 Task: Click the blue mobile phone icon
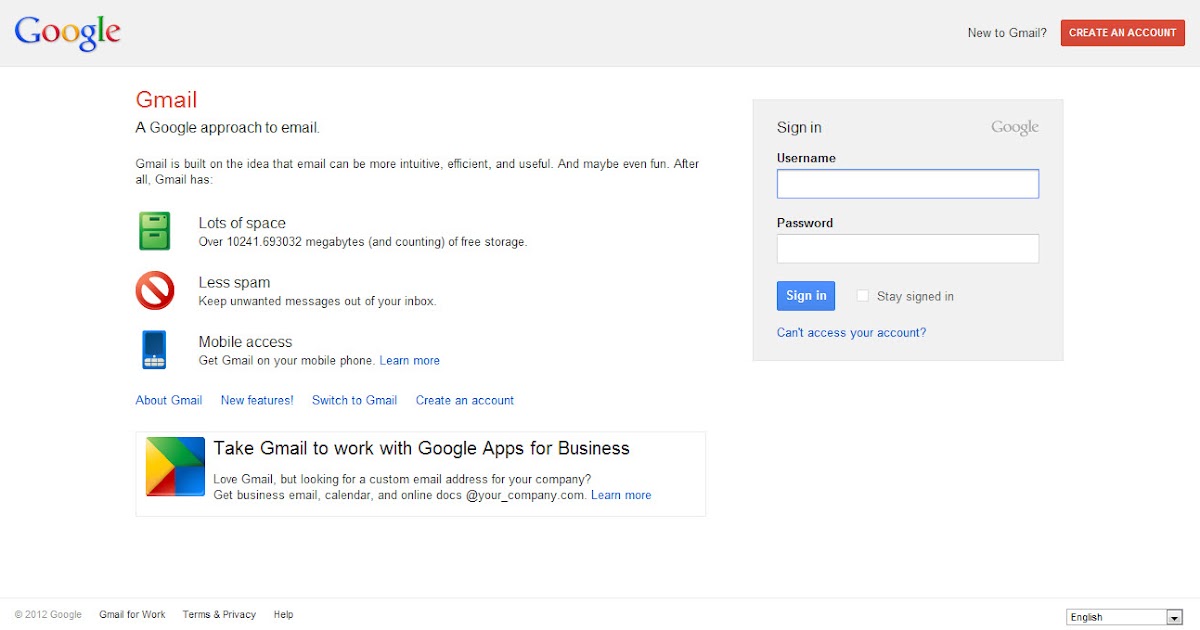[154, 350]
